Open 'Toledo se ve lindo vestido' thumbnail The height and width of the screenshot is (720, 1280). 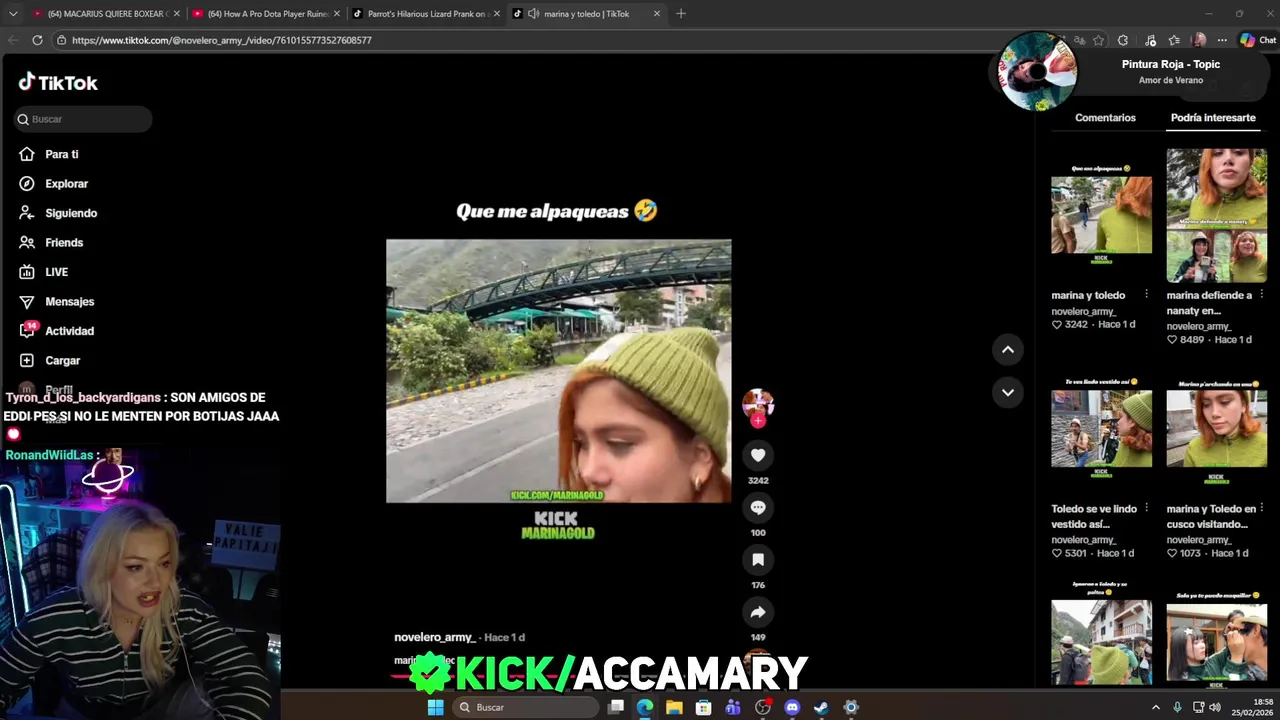pos(1101,428)
